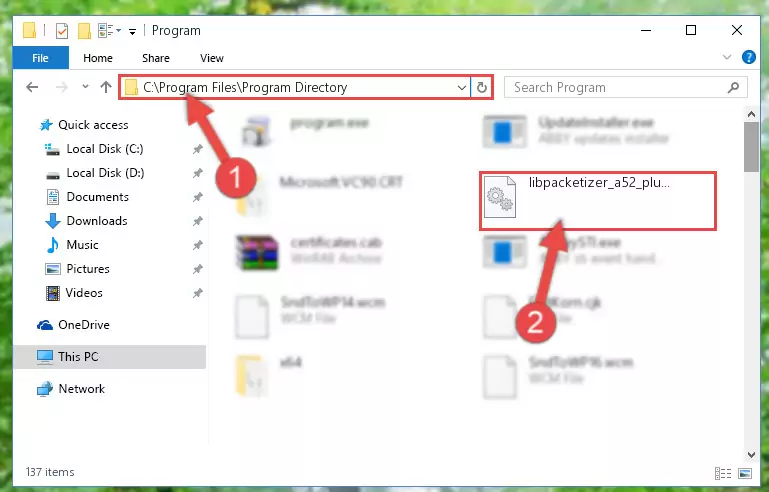769x492 pixels.
Task: Switch to Large icons view in status bar
Action: point(744,473)
